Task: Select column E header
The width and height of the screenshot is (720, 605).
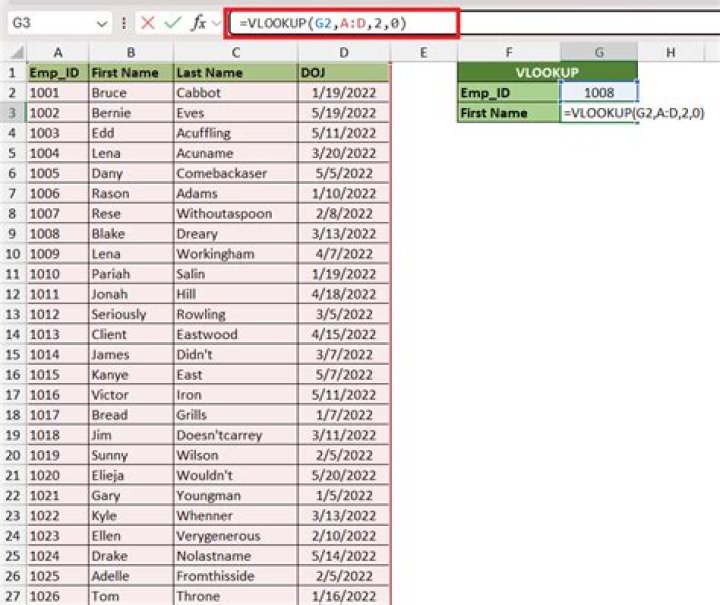Action: (x=424, y=52)
